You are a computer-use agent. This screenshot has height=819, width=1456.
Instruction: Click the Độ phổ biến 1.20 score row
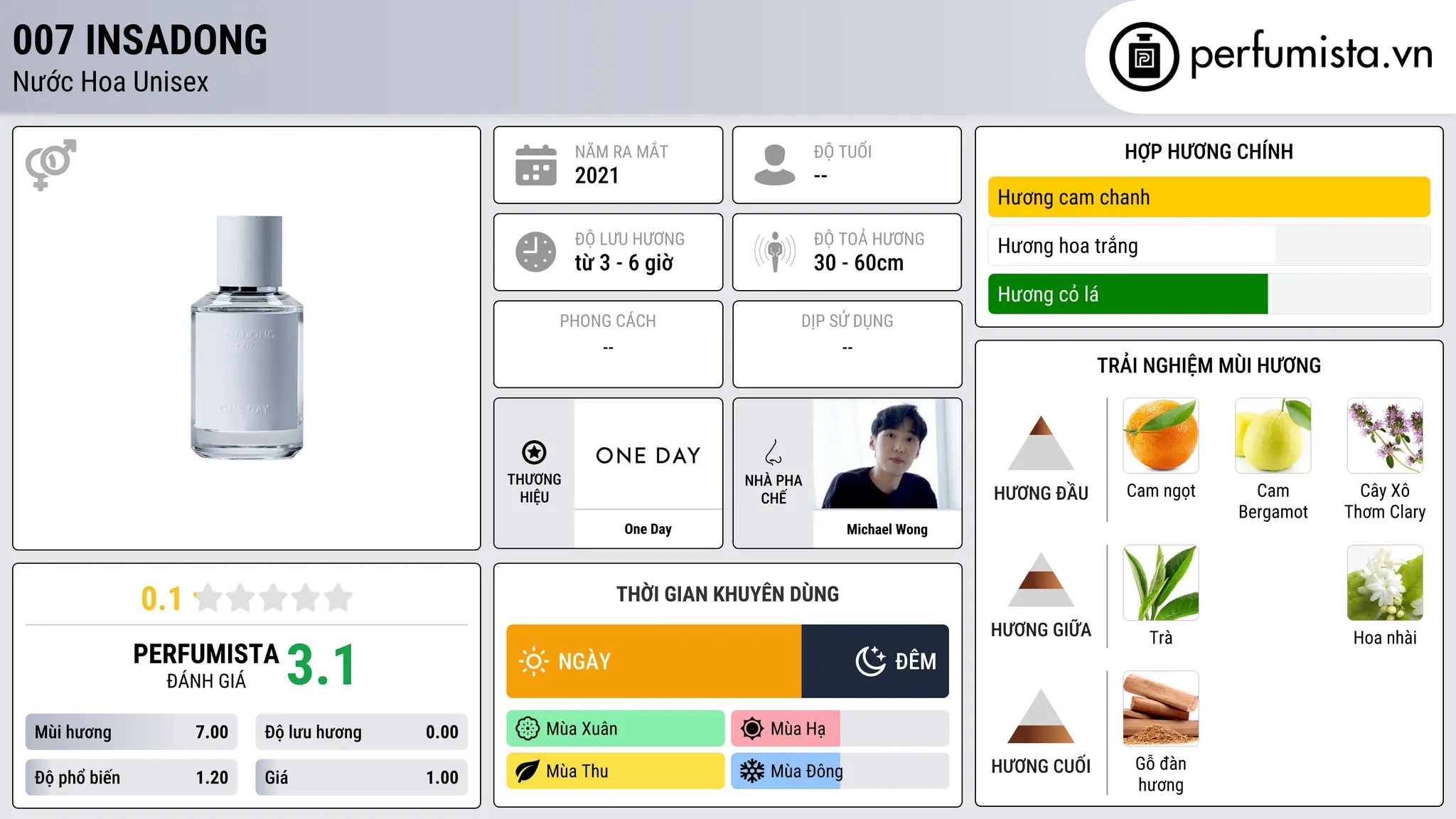click(132, 777)
